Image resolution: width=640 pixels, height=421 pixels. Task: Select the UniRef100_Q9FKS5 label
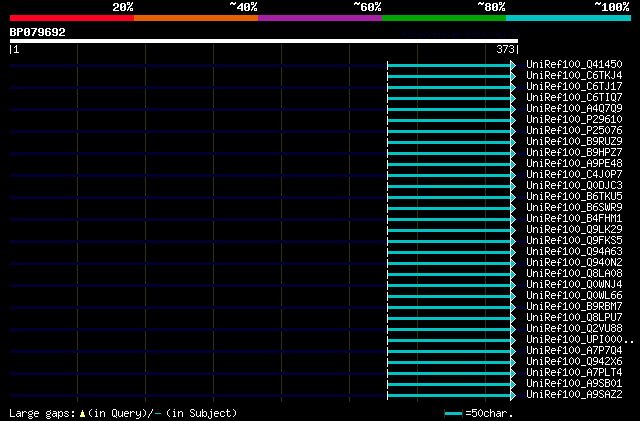click(574, 241)
